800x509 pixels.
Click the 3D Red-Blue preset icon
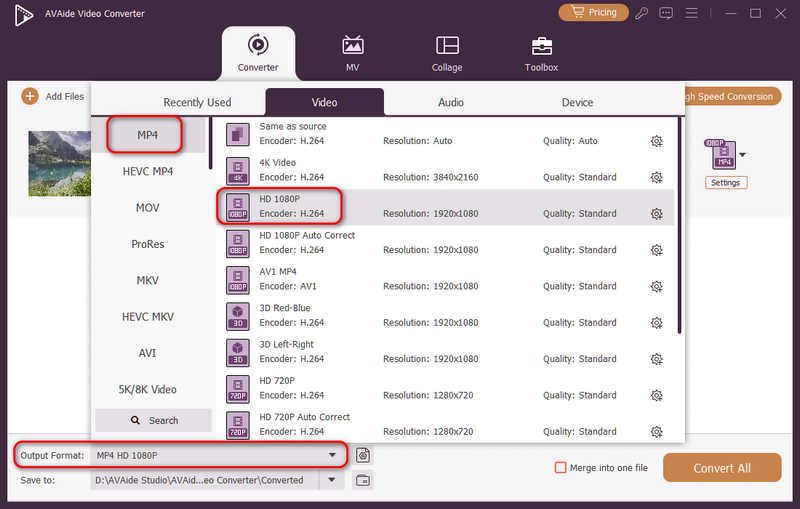(238, 316)
